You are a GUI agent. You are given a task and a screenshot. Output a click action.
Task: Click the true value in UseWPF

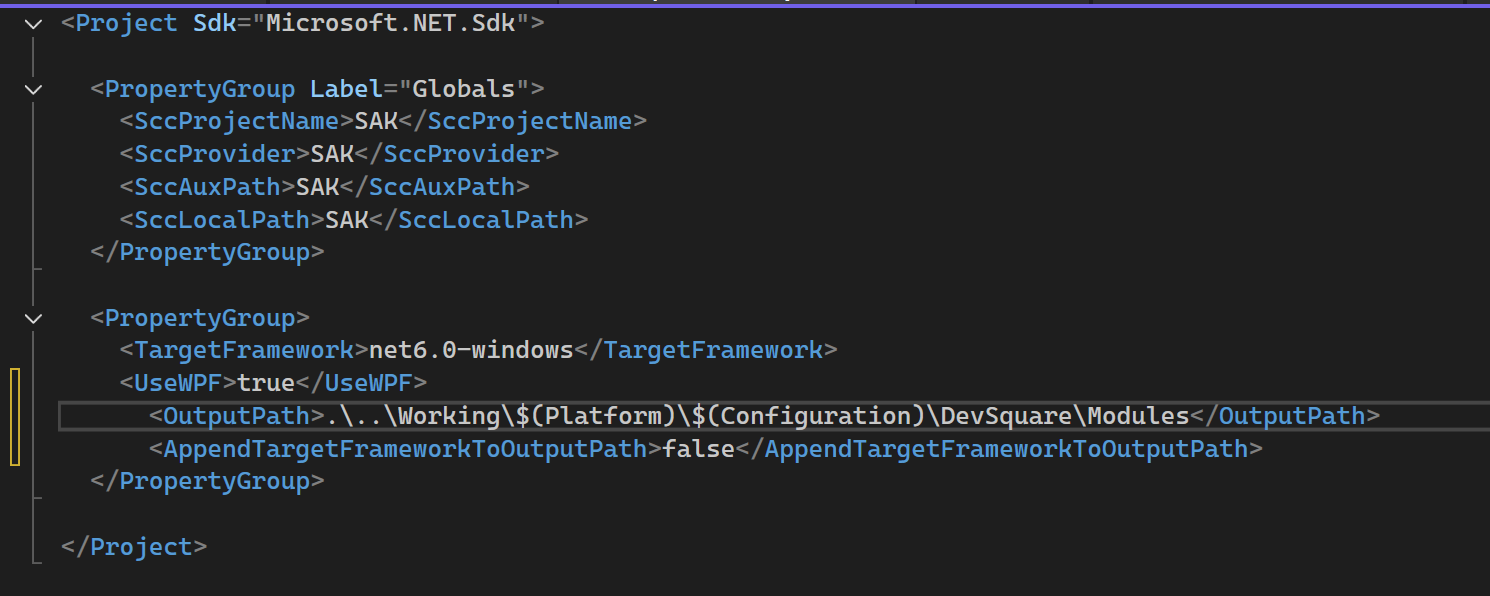266,383
